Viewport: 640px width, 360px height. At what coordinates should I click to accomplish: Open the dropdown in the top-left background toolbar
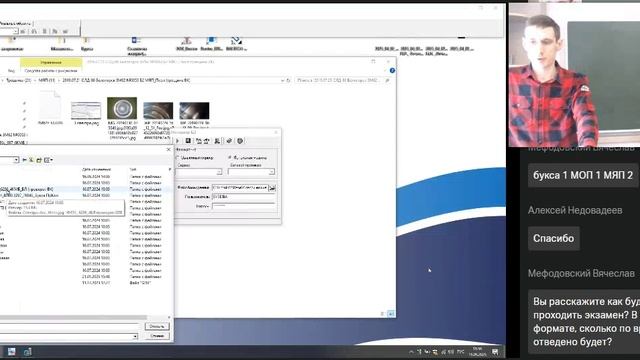pyautogui.click(x=16, y=31)
